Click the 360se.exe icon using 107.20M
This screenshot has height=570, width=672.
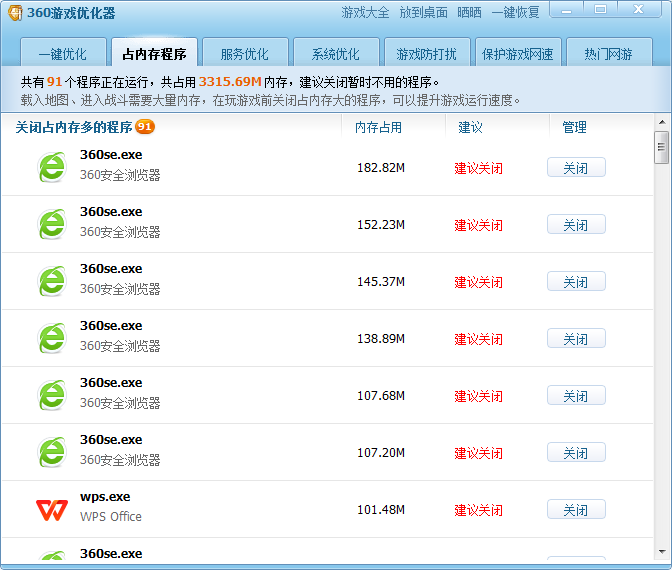coord(51,453)
